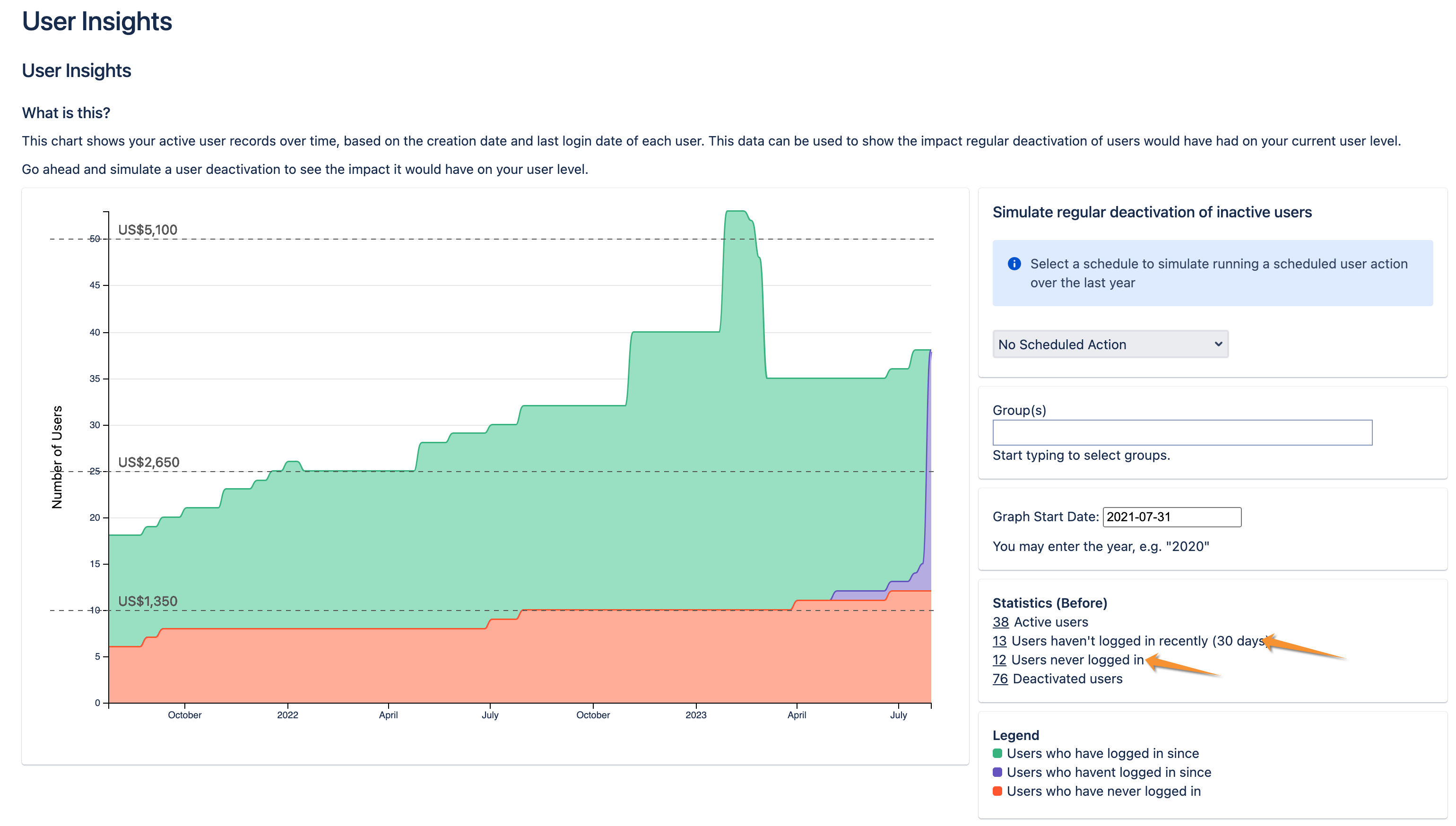Click the orange-red legend color swatch
The width and height of the screenshot is (1456, 826).
pyautogui.click(x=997, y=792)
